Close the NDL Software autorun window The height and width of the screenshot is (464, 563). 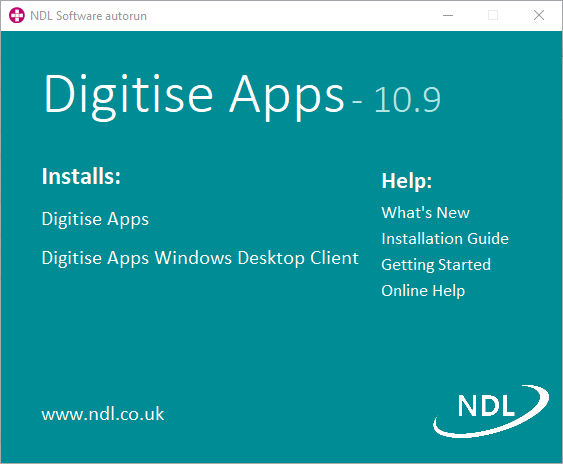click(x=539, y=15)
